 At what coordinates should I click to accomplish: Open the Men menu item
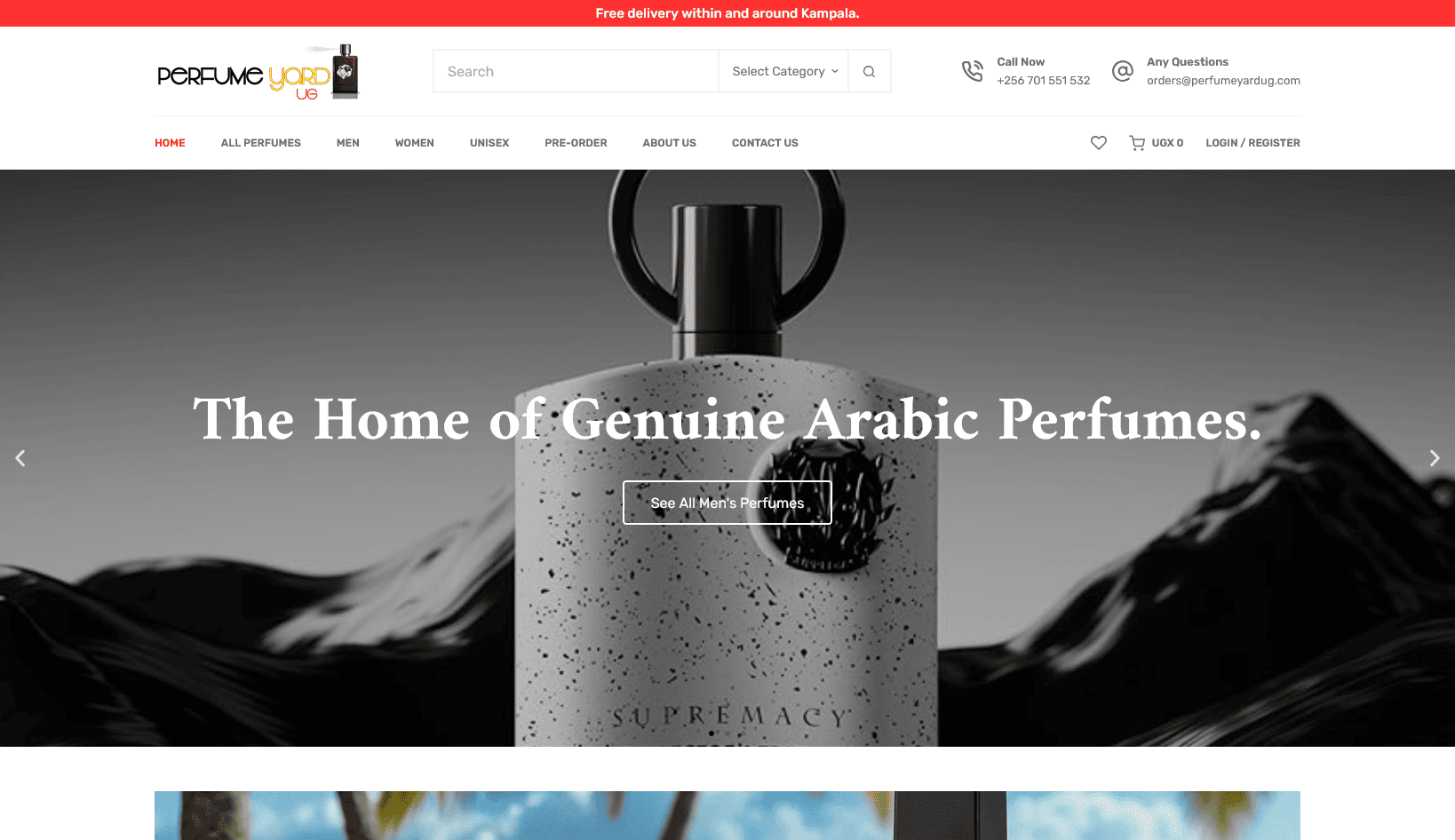click(348, 143)
